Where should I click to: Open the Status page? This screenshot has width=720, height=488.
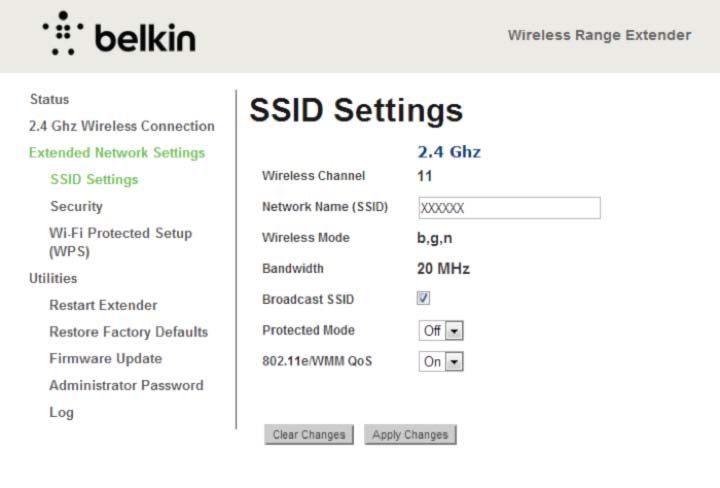[50, 99]
